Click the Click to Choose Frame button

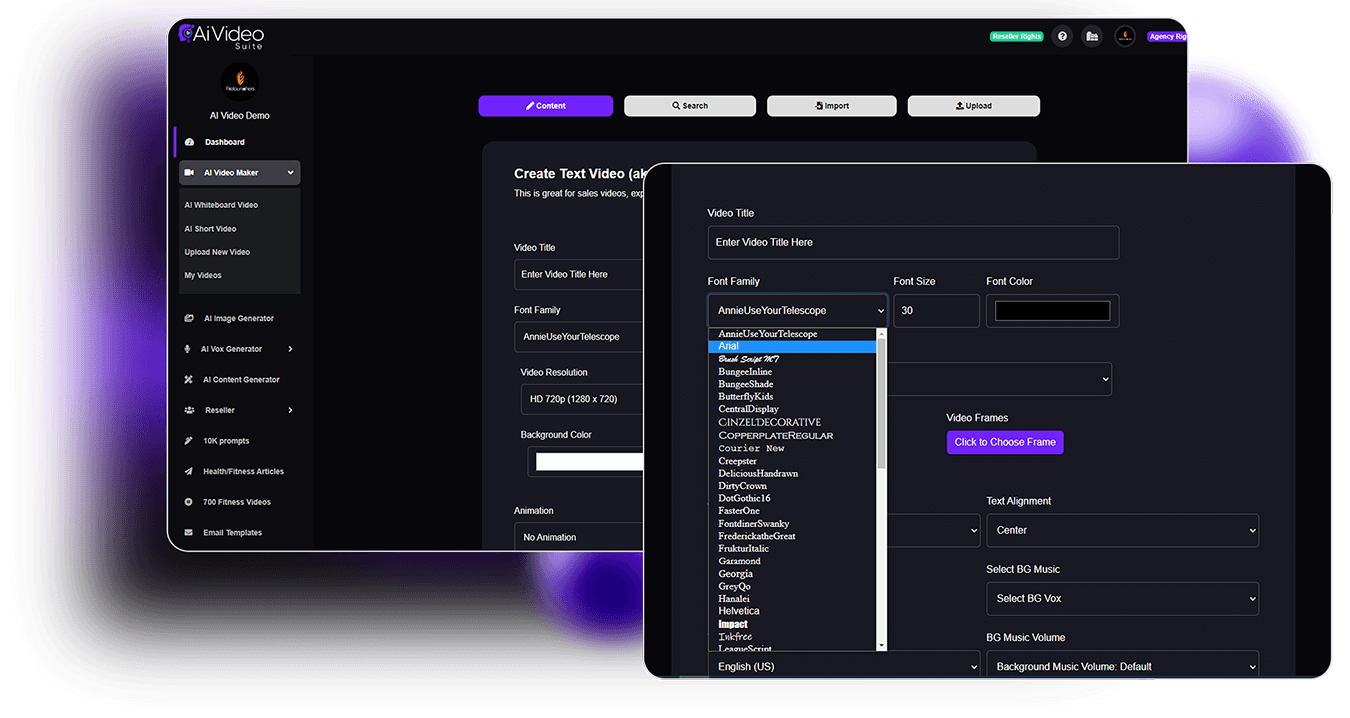(x=1005, y=442)
